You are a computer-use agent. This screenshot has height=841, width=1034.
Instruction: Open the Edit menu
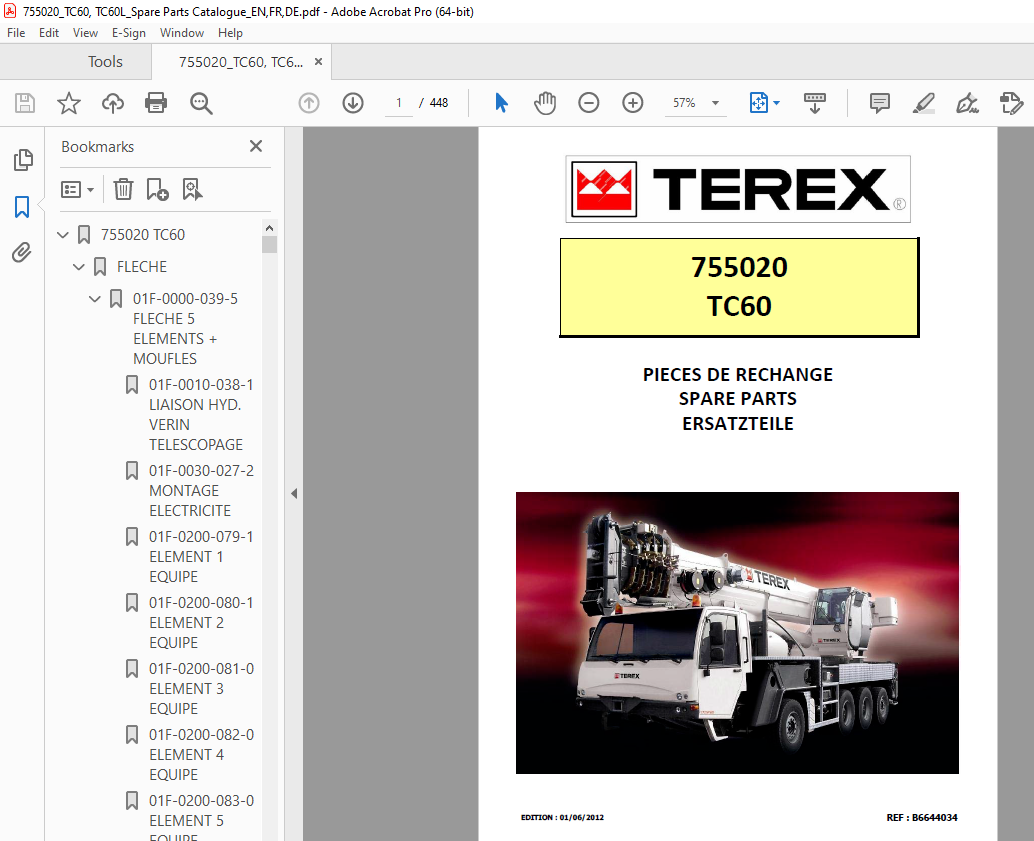49,33
